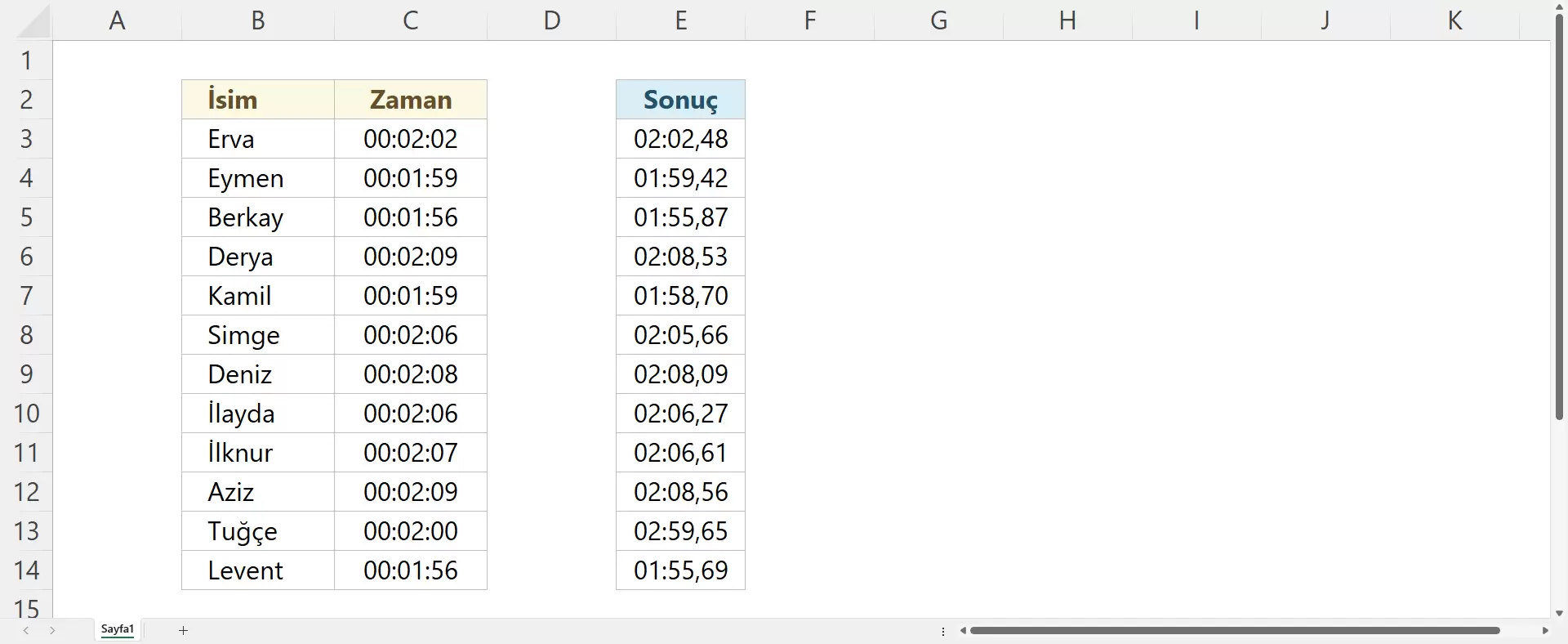
Task: Click the horizontal scrollbar left arrow
Action: (964, 630)
